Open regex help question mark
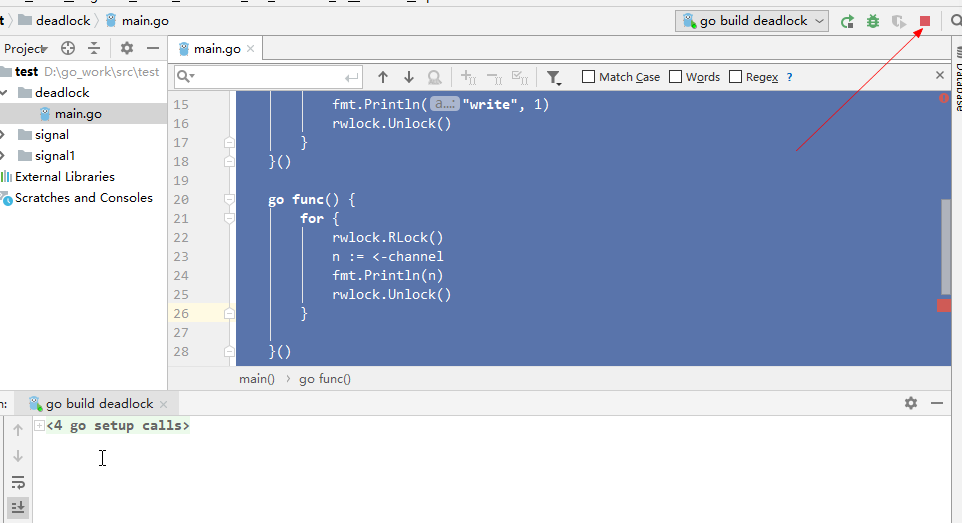 click(x=790, y=77)
